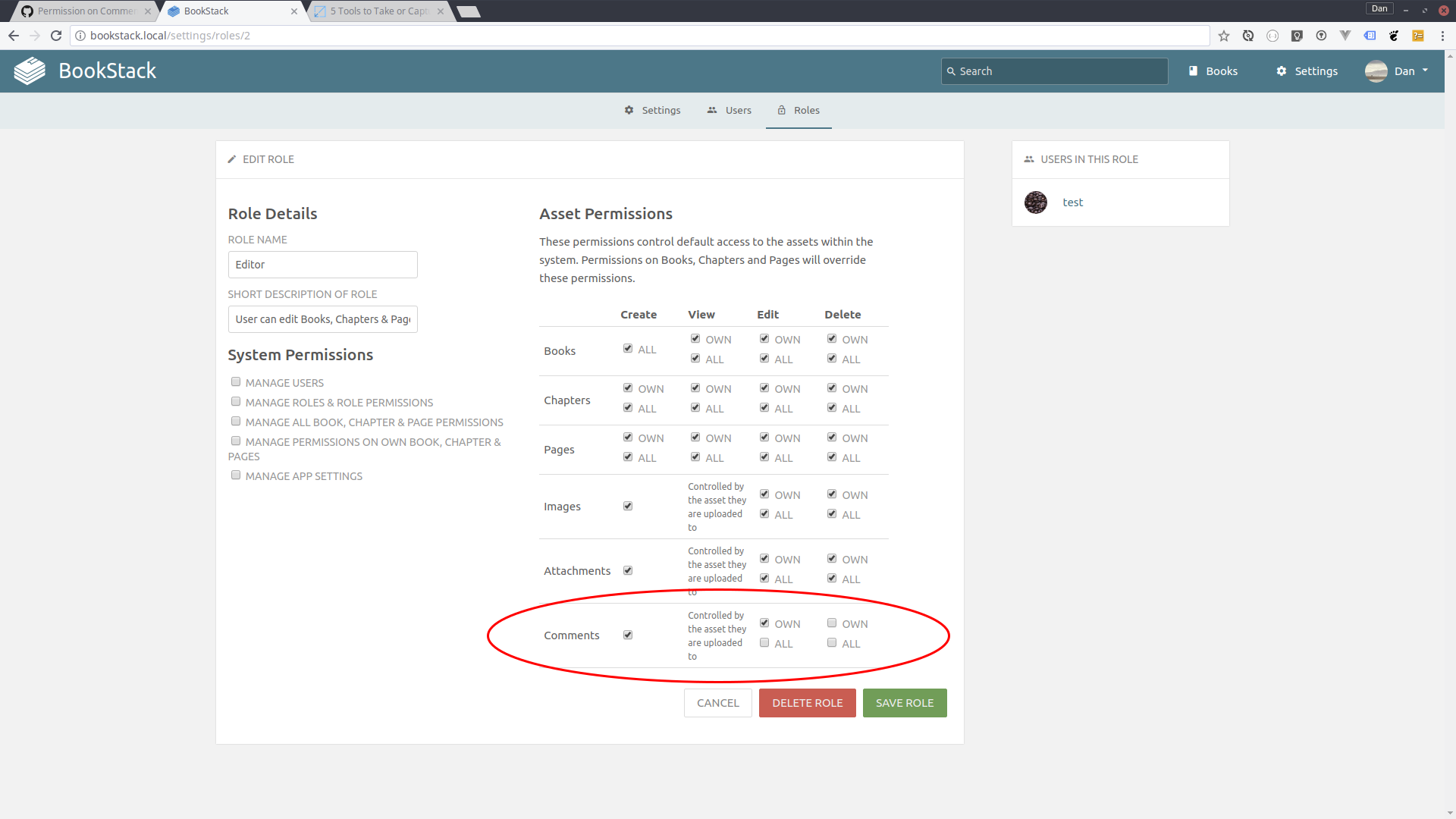Open Chrome's three-dot menu
Image resolution: width=1456 pixels, height=819 pixels.
tap(1442, 36)
